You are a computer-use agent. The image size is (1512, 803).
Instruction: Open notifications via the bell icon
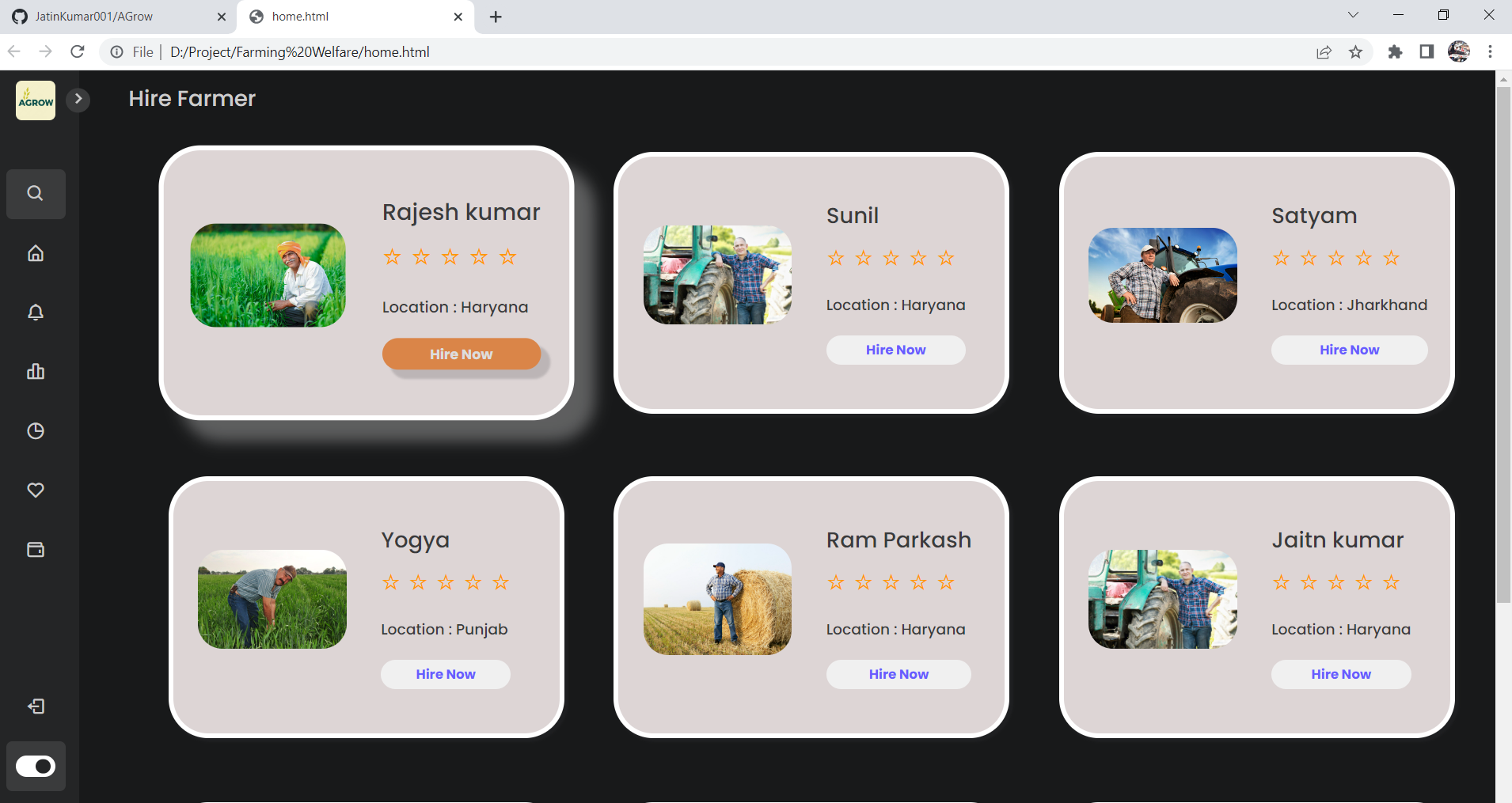(x=36, y=312)
